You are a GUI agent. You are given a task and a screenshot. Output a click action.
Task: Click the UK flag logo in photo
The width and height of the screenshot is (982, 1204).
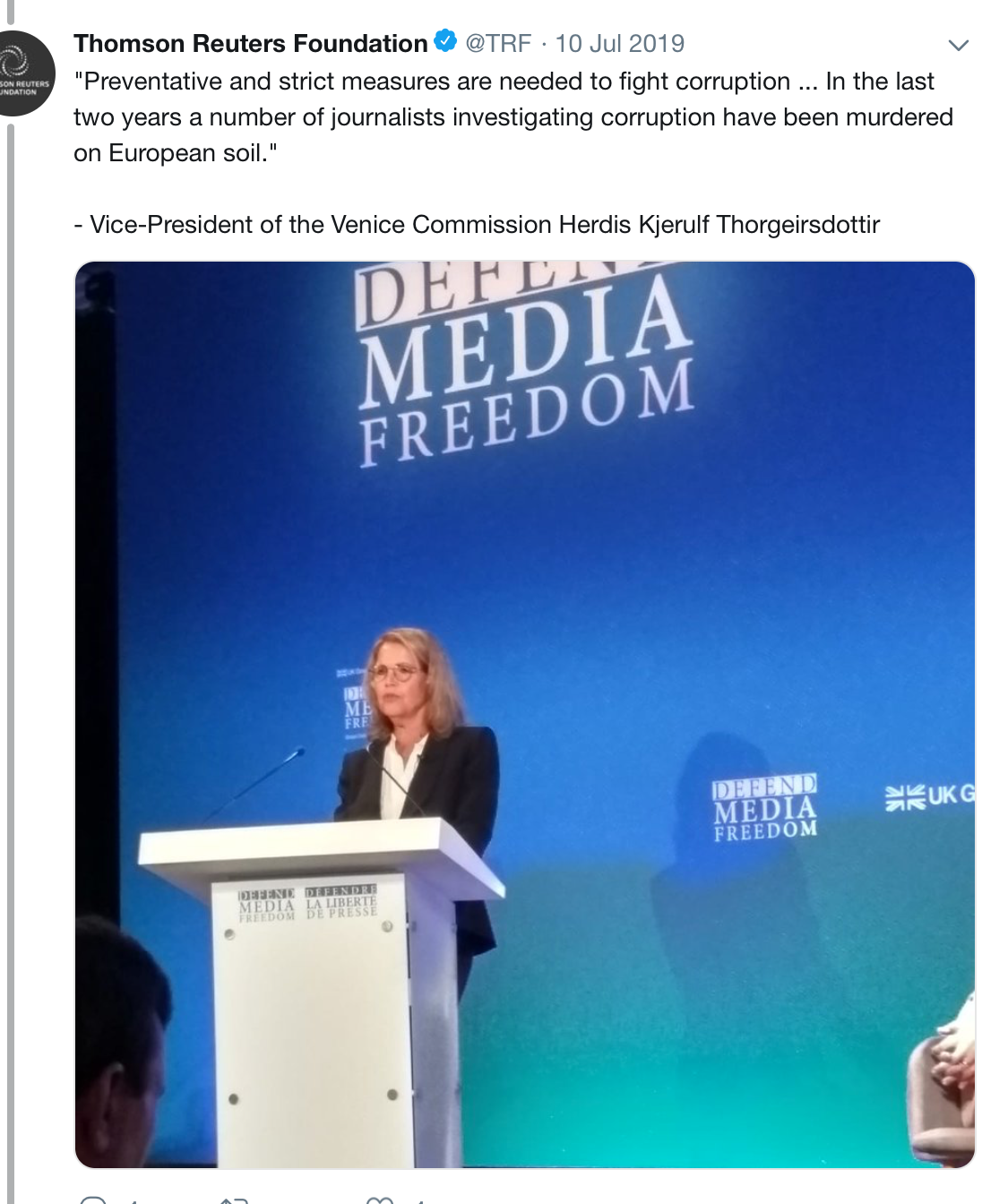click(930, 796)
